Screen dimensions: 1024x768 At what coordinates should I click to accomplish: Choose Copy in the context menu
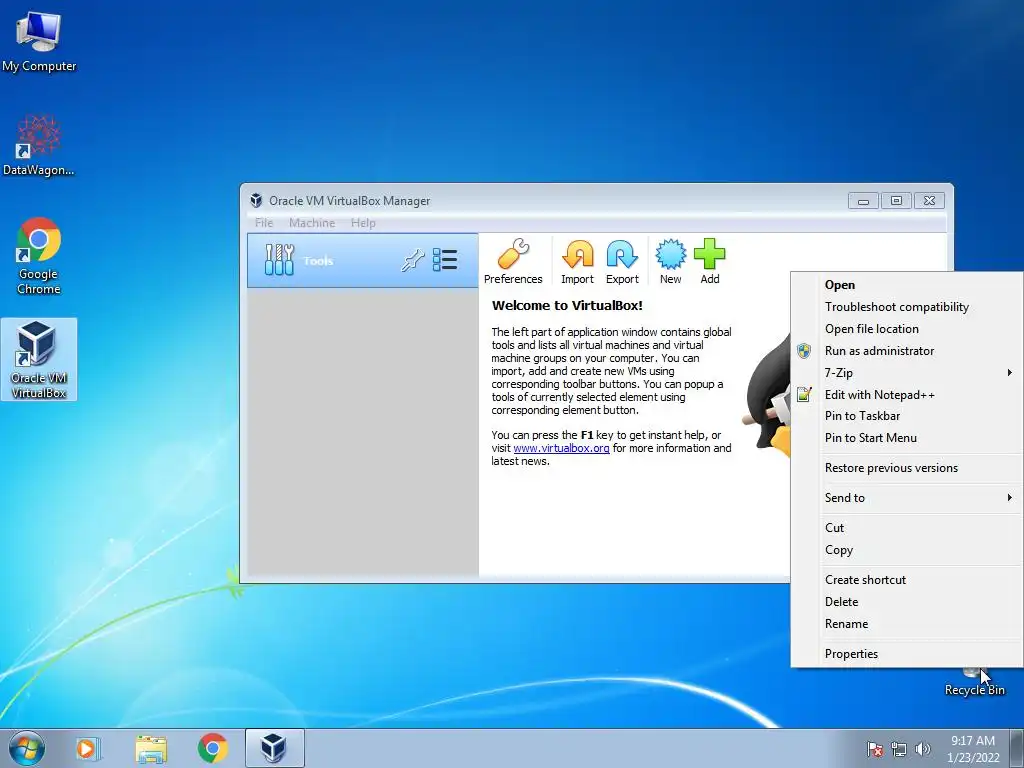tap(907, 550)
